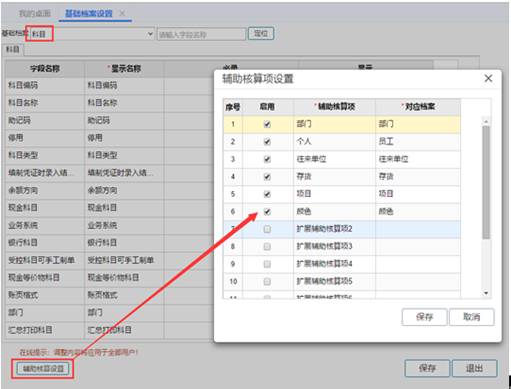Viewport: 511px width, 389px height.
Task: Uncheck 启用 checkbox for 颜色 row
Action: (267, 212)
